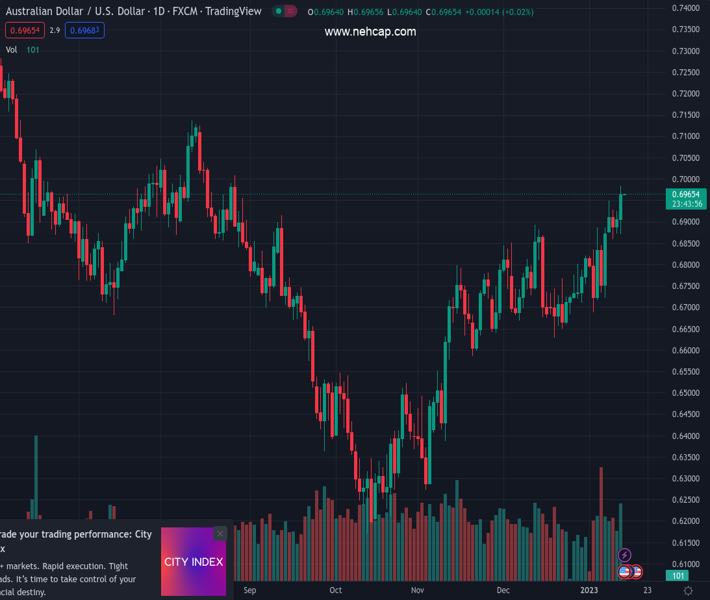Click the Oct label on time axis
710x600 pixels.
pos(336,590)
